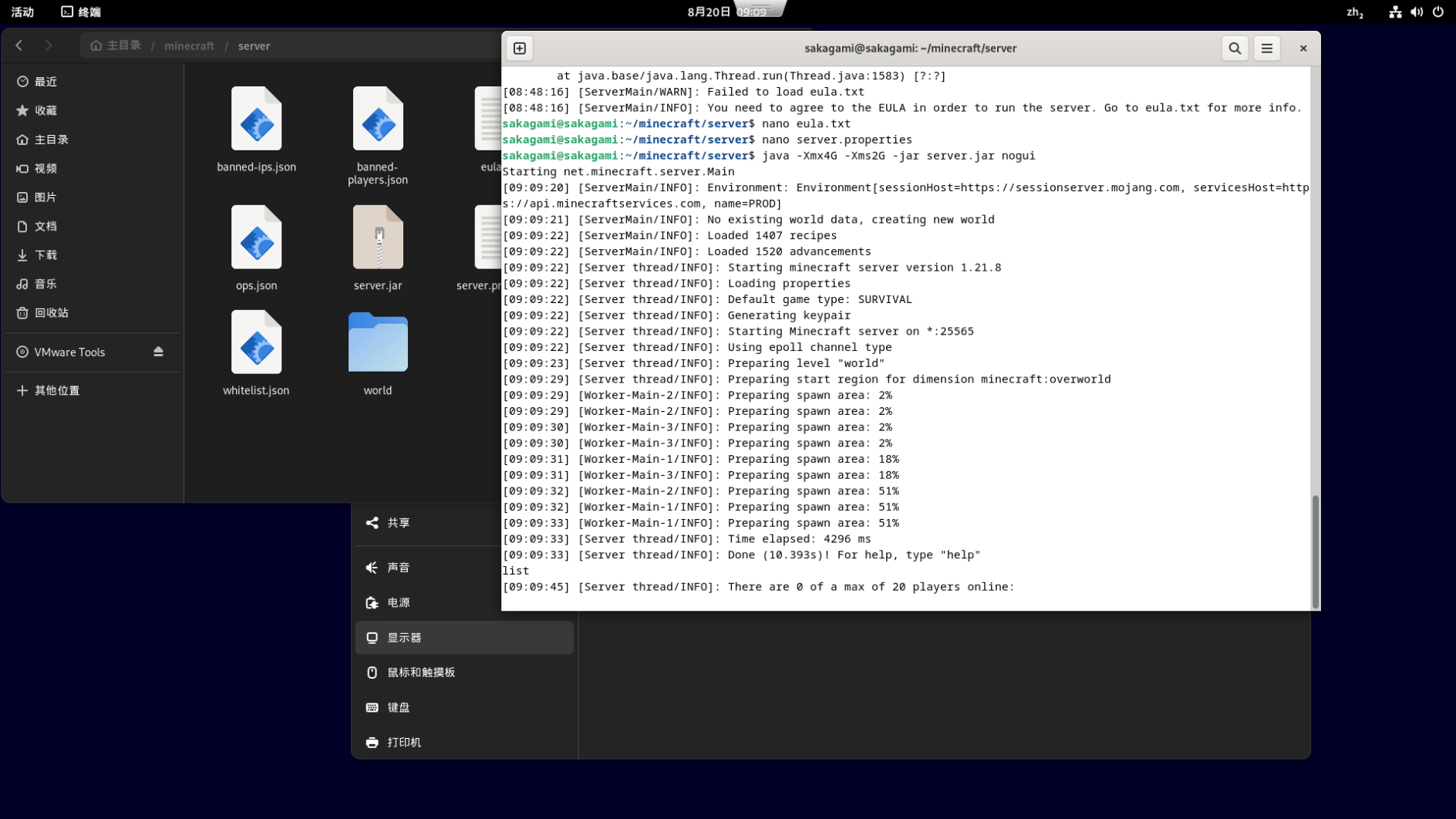Viewport: 1456px width, 819px height.
Task: Eject the VMware Tools volume
Action: (x=158, y=352)
